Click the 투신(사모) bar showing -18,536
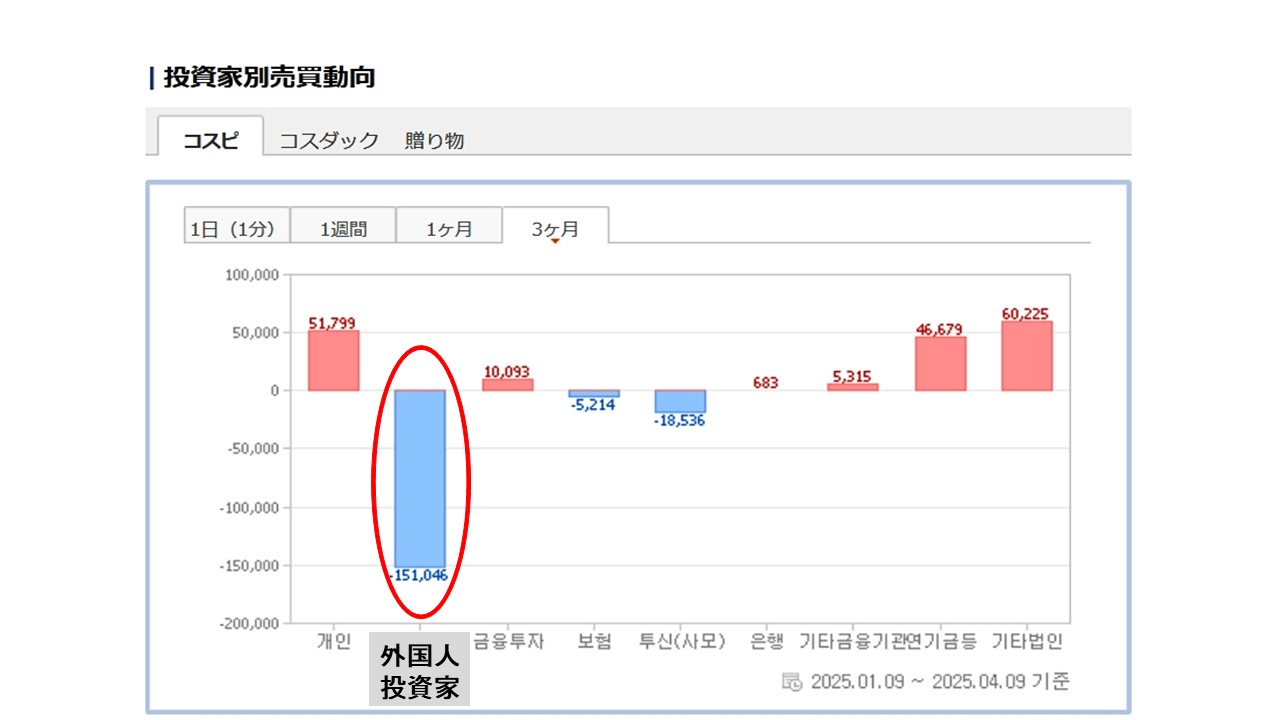 (680, 401)
